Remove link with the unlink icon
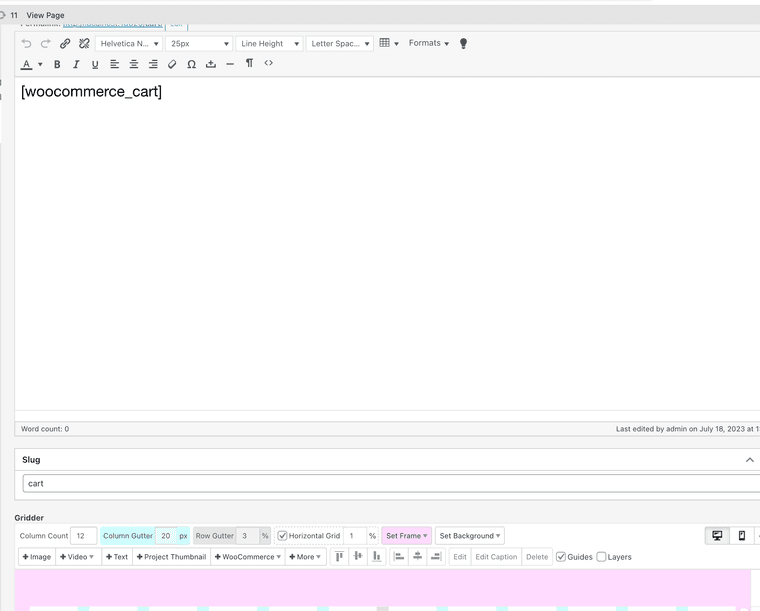This screenshot has width=760, height=611. coord(84,44)
